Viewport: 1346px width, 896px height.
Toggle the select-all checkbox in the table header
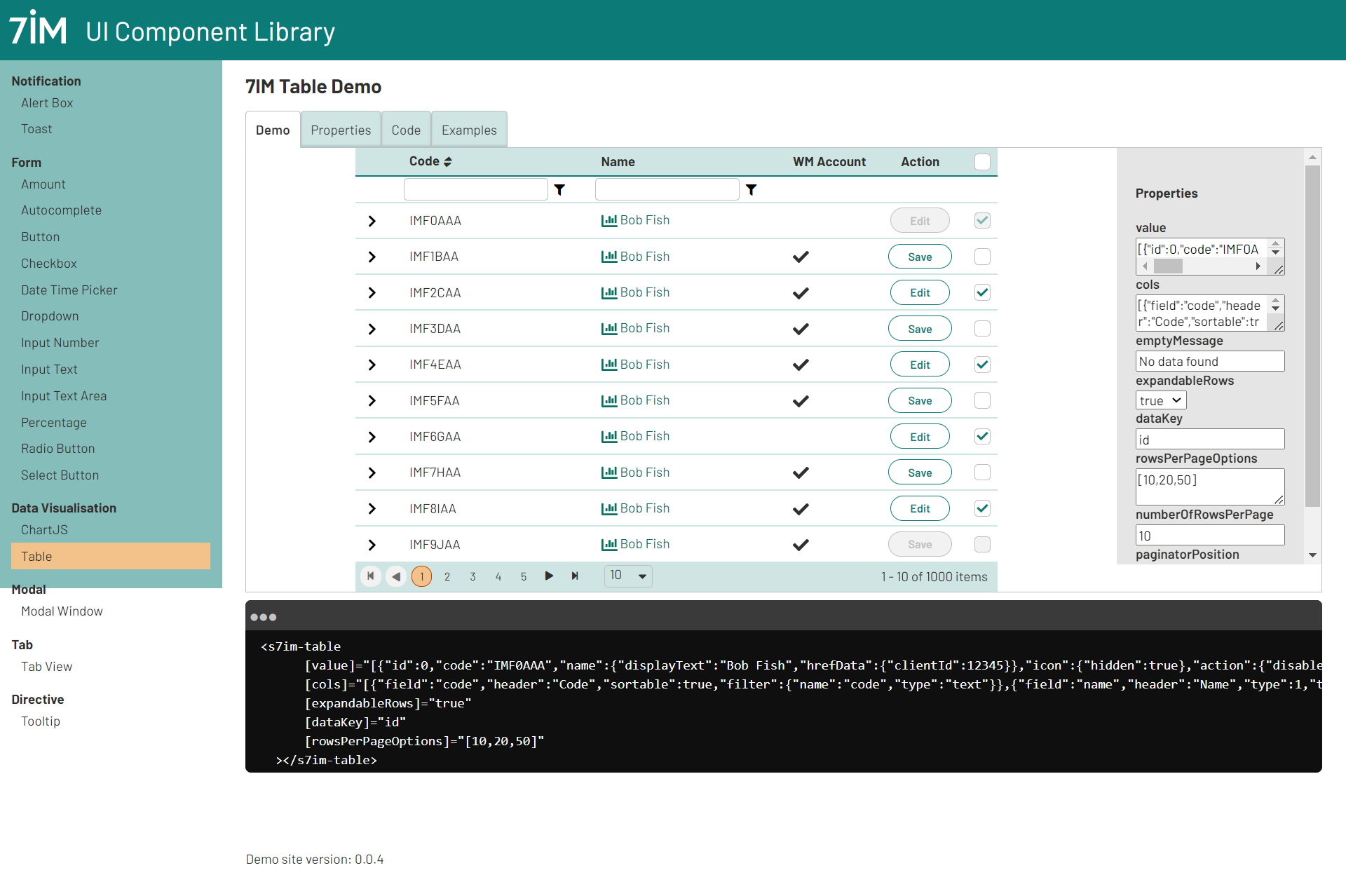pyautogui.click(x=982, y=162)
